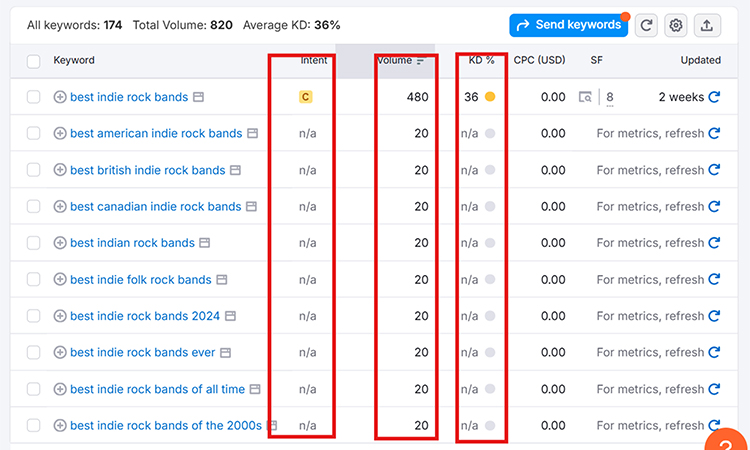Open SERP features icon in SF column

(x=585, y=98)
